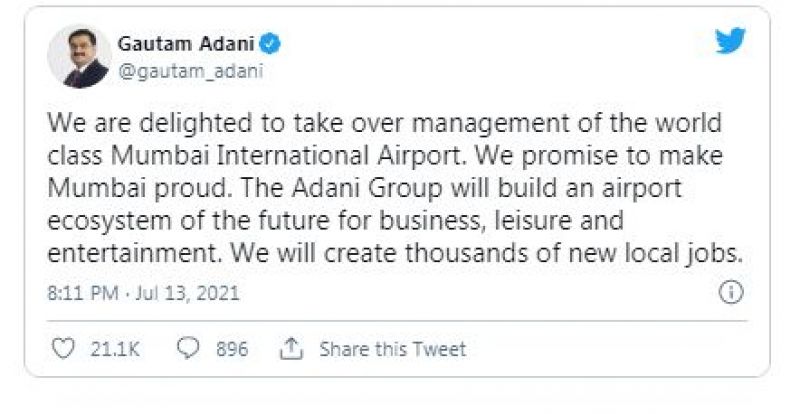Click the blue verified badge

click(270, 44)
